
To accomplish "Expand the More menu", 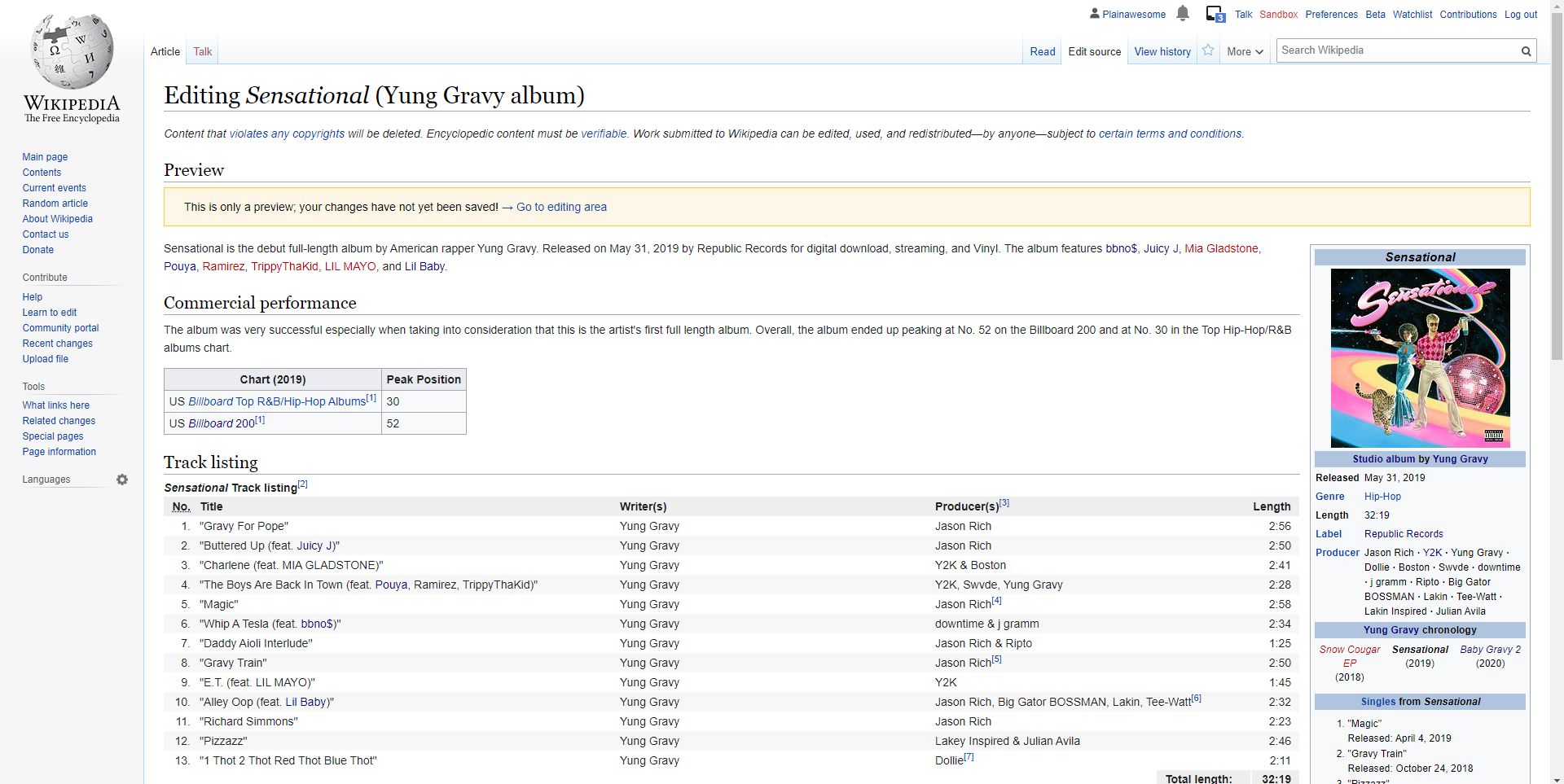I will [1244, 51].
